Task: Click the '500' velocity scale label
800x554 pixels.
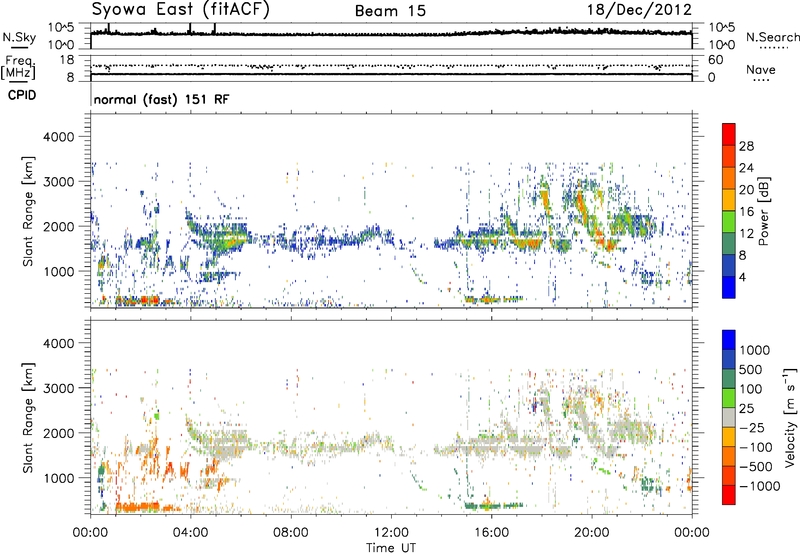Action: [x=751, y=370]
